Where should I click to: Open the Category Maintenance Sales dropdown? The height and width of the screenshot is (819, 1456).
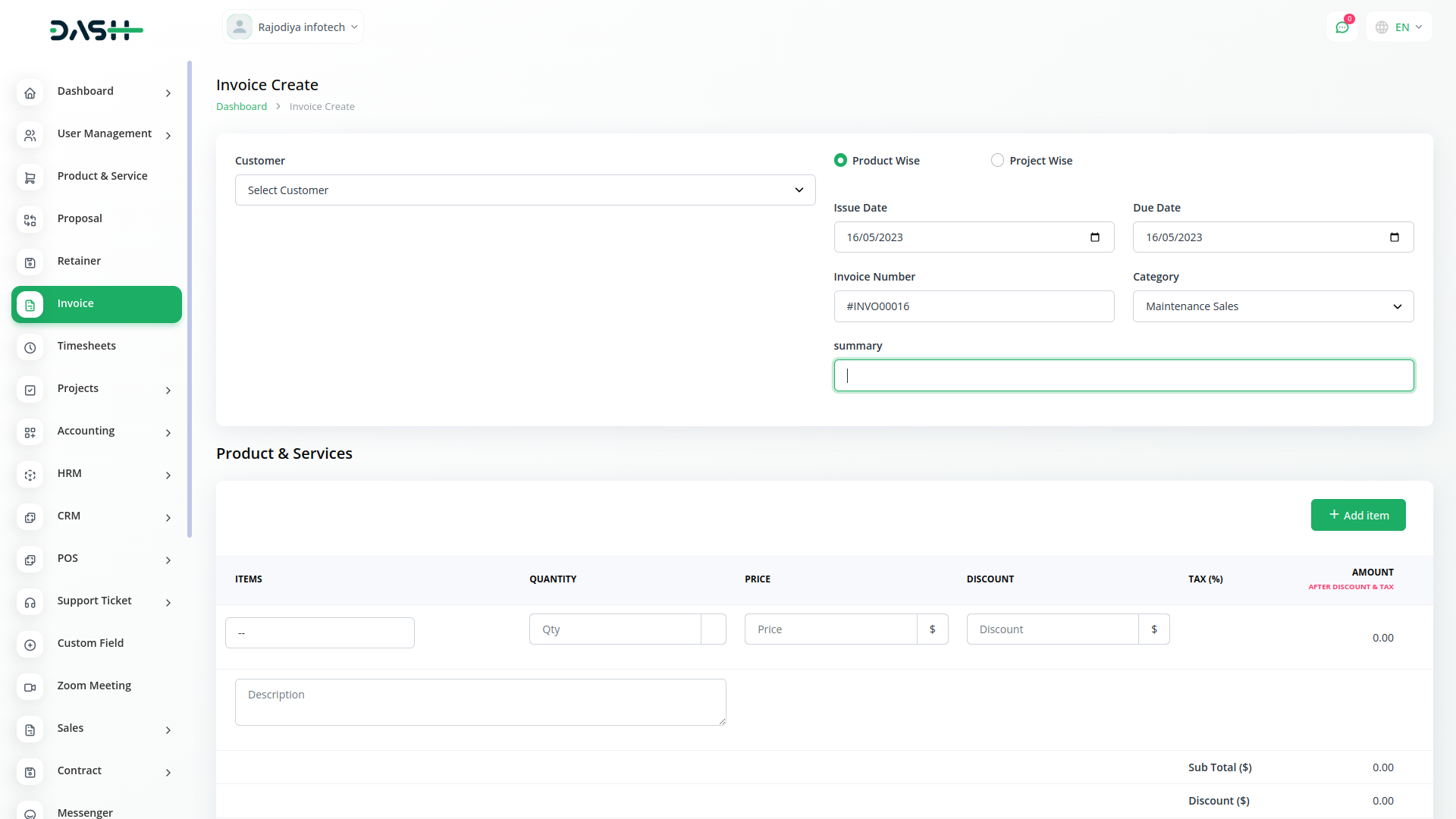tap(1272, 306)
